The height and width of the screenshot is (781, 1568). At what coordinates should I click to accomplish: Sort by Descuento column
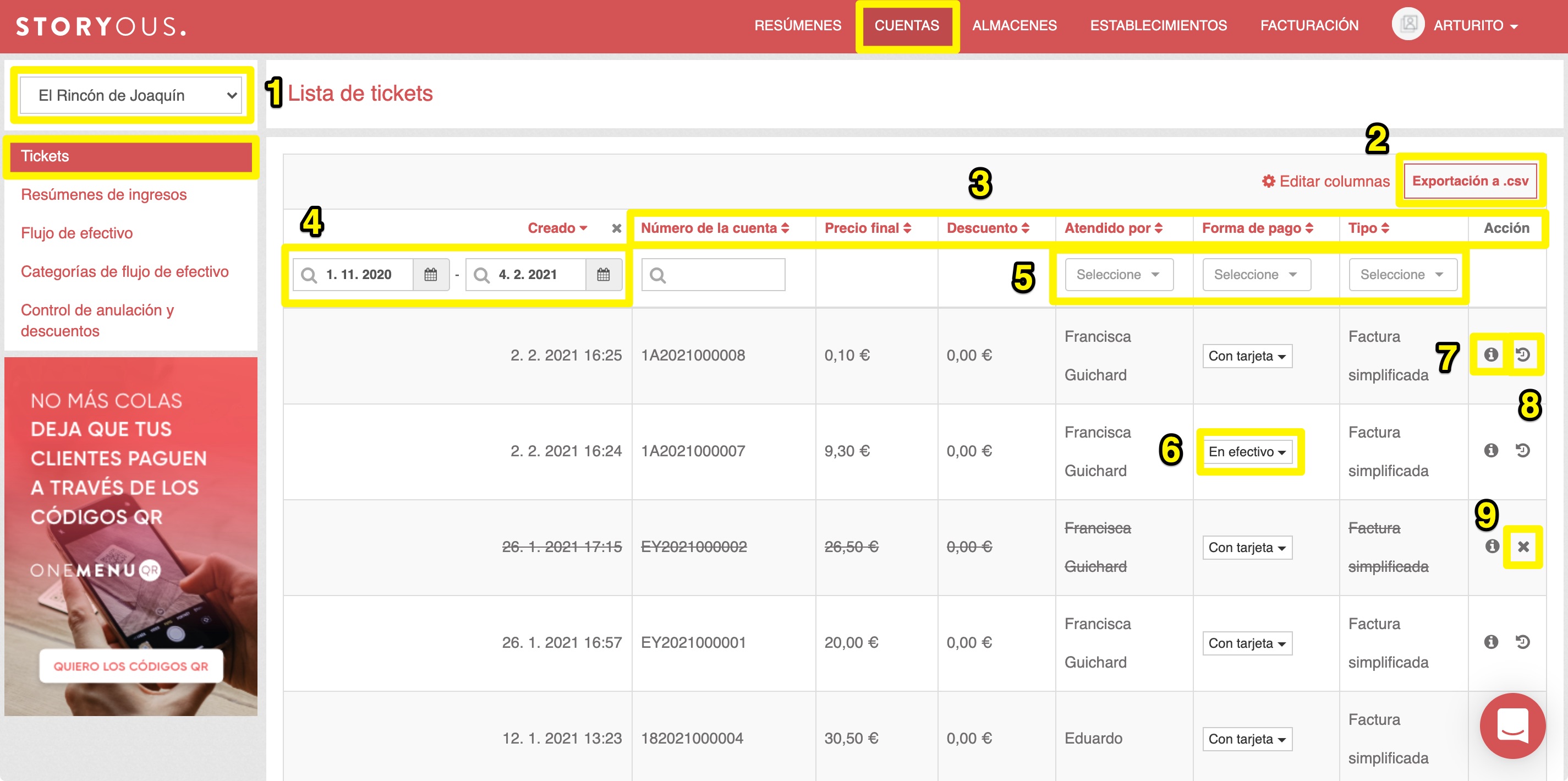[988, 228]
